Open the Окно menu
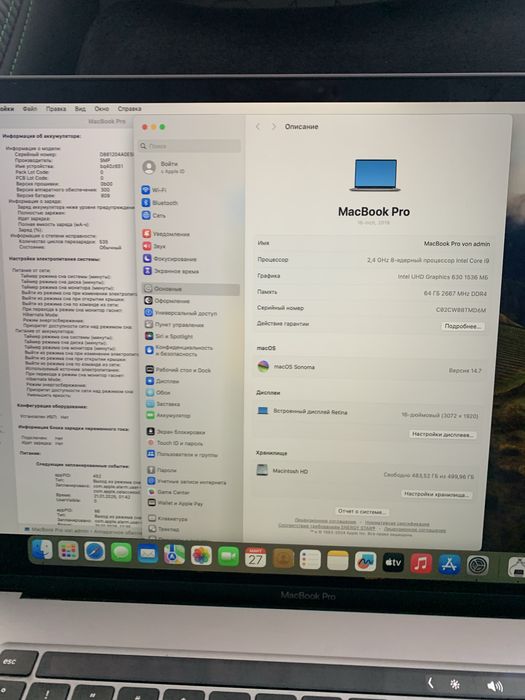The image size is (525, 700). tap(101, 108)
